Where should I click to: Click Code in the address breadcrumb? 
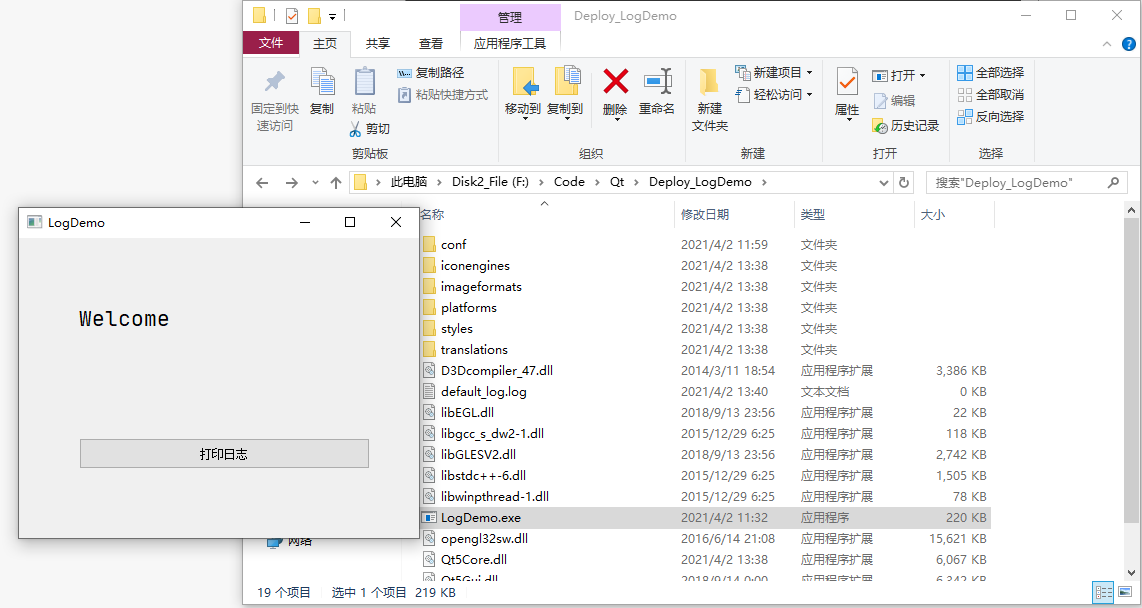pos(569,182)
